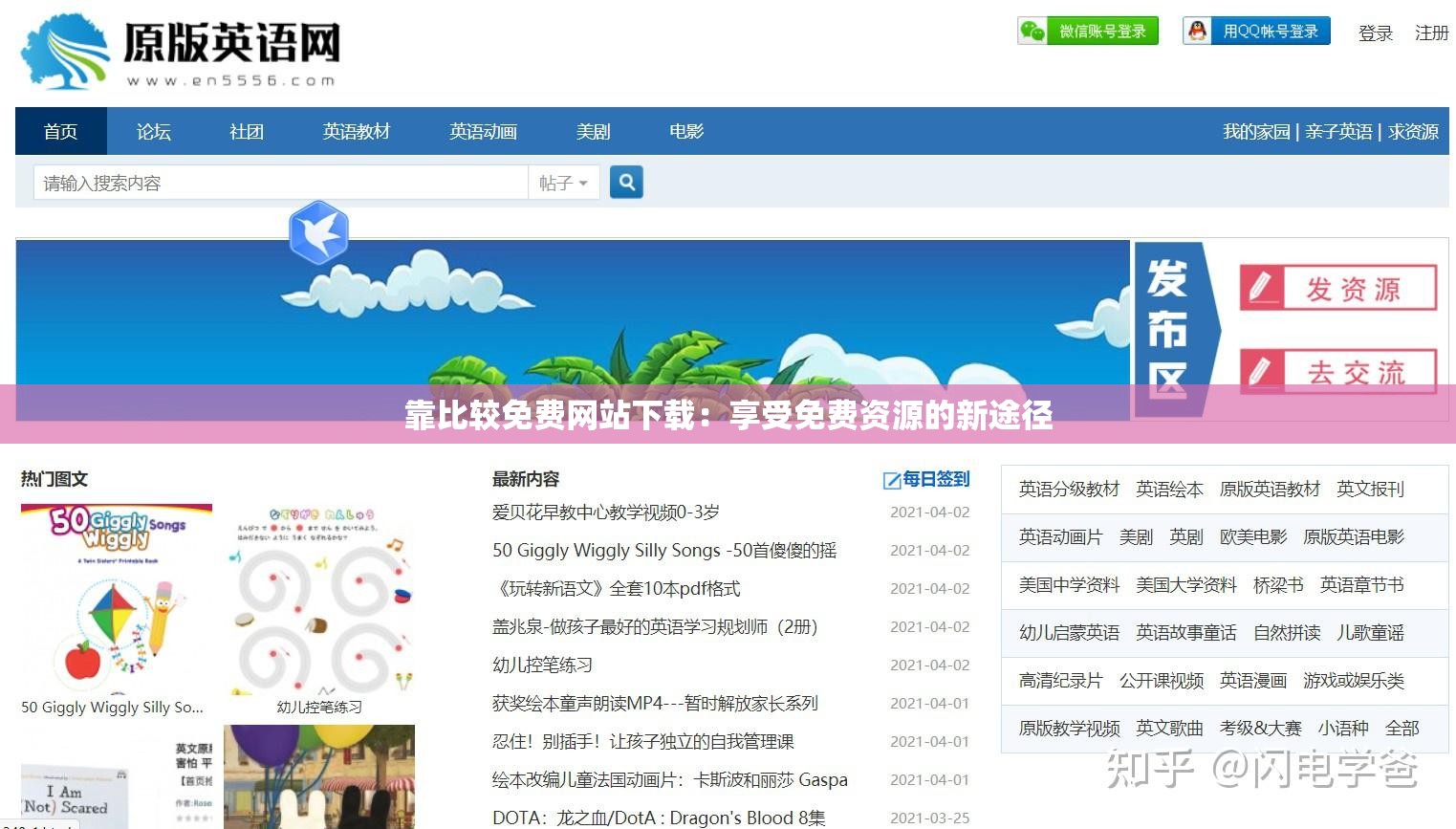Open the 美剧 navigation tab
The width and height of the screenshot is (1456, 829).
pos(594,131)
